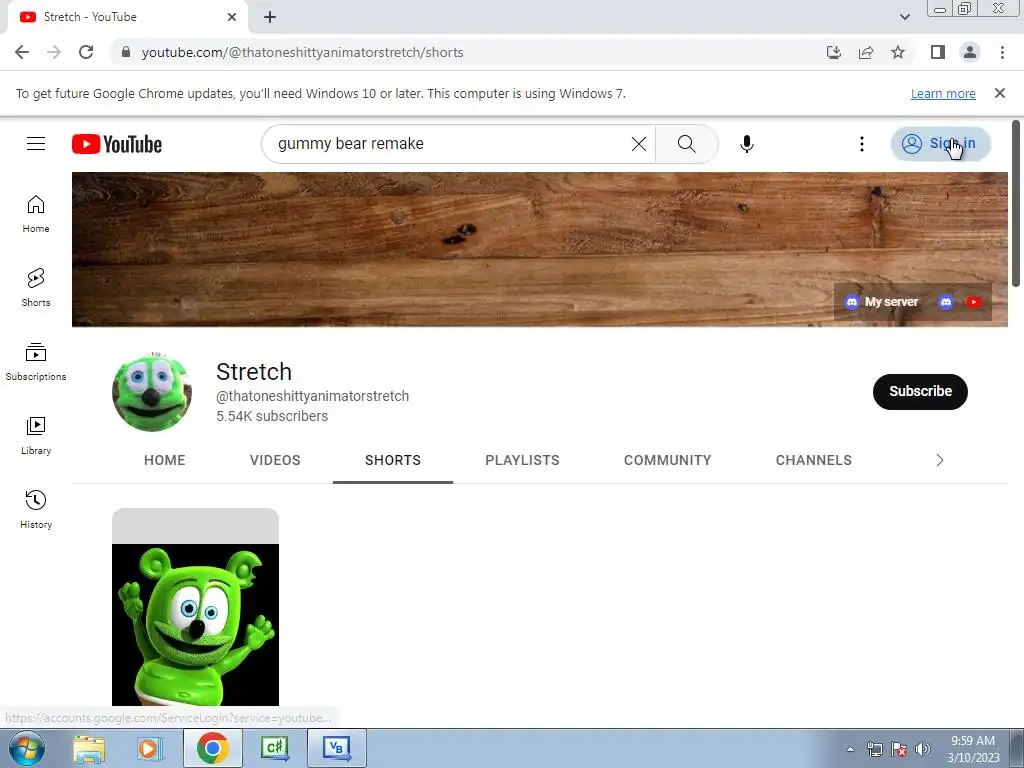Click the Chrome taskbar icon
The height and width of the screenshot is (768, 1024).
(212, 748)
